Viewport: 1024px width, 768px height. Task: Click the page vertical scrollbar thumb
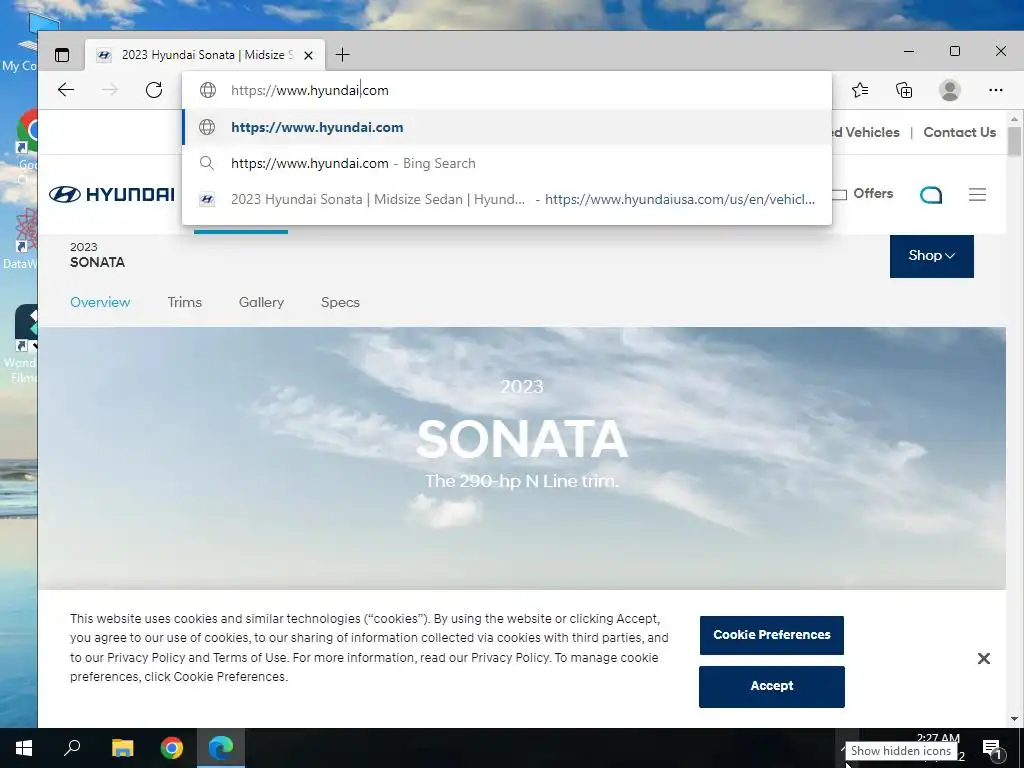[x=1014, y=141]
